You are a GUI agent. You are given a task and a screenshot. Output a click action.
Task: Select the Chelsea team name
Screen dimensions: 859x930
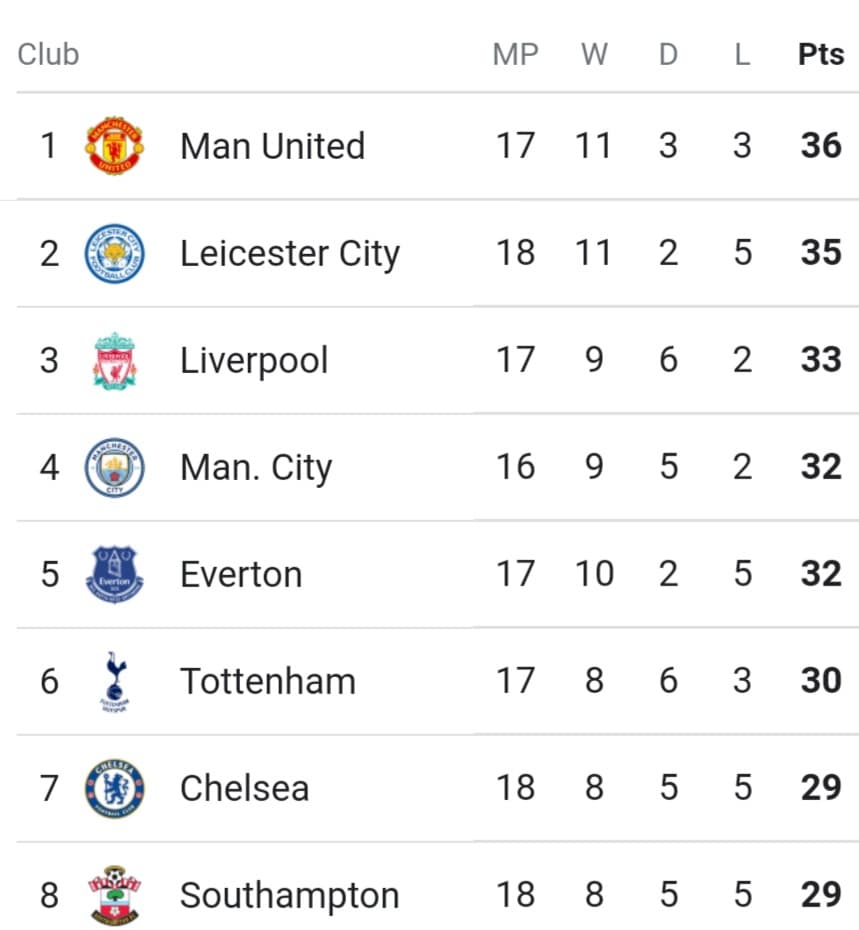point(244,788)
